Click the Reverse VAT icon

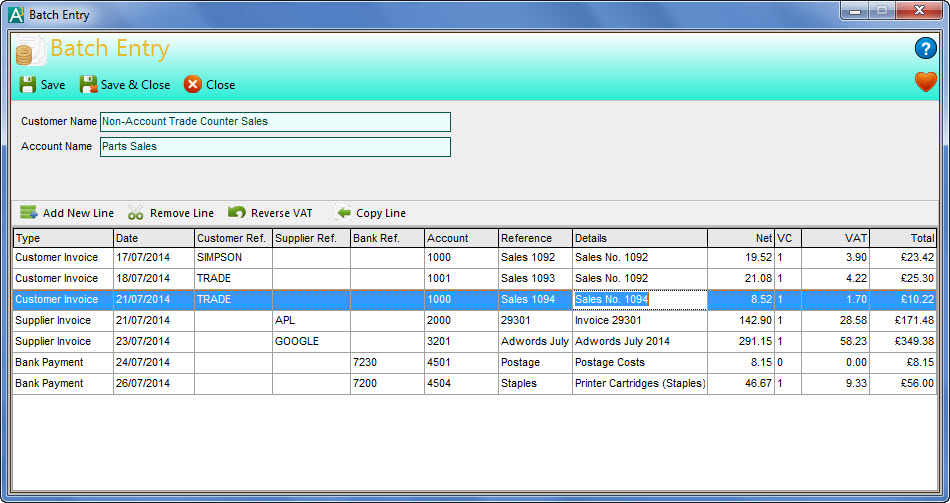[x=237, y=213]
